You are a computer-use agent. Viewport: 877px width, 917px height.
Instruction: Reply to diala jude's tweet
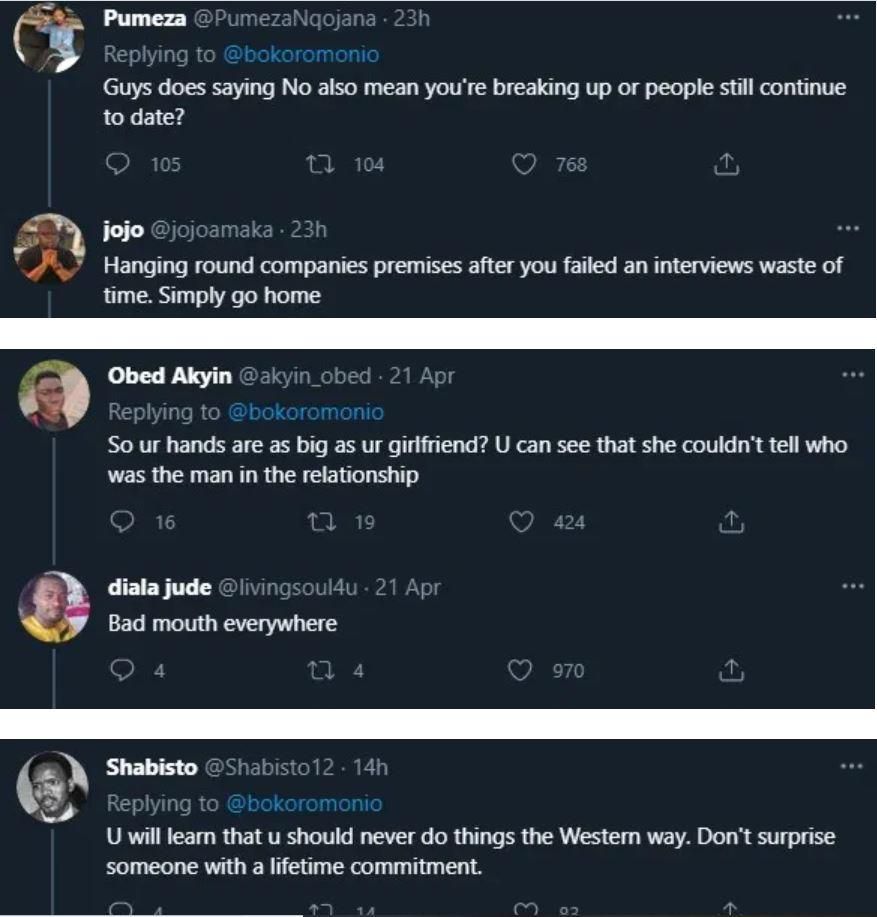coord(122,670)
